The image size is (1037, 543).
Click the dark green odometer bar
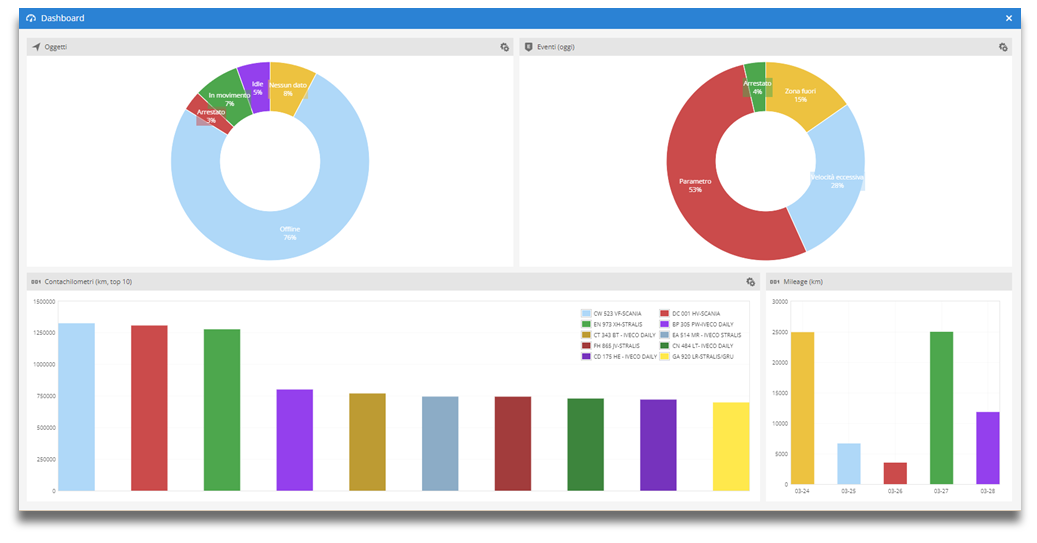[x=586, y=444]
